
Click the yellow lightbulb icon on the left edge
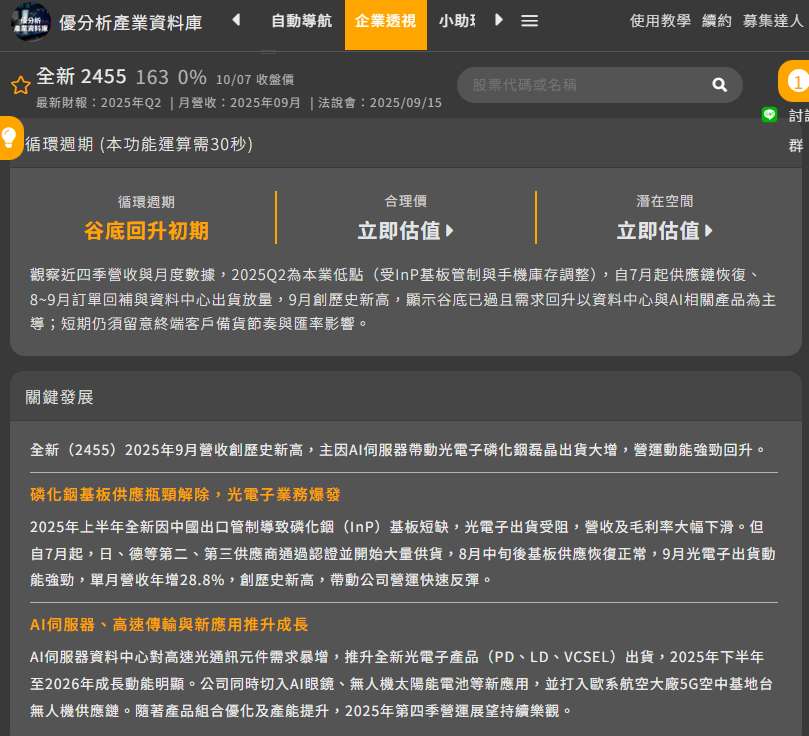pyautogui.click(x=10, y=136)
